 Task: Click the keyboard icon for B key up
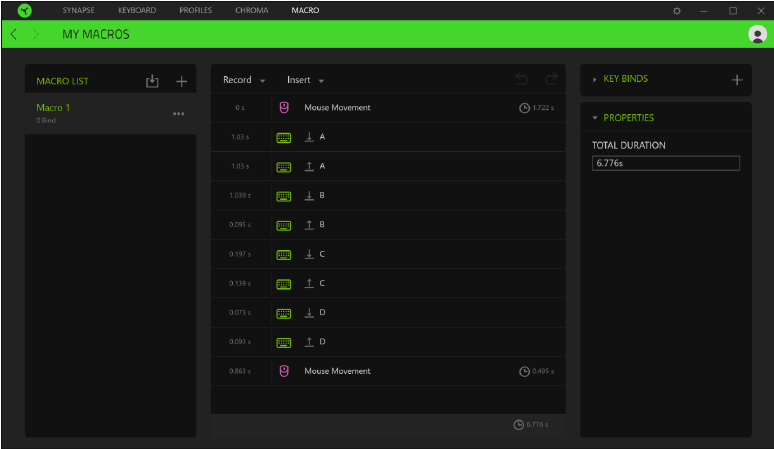click(283, 225)
